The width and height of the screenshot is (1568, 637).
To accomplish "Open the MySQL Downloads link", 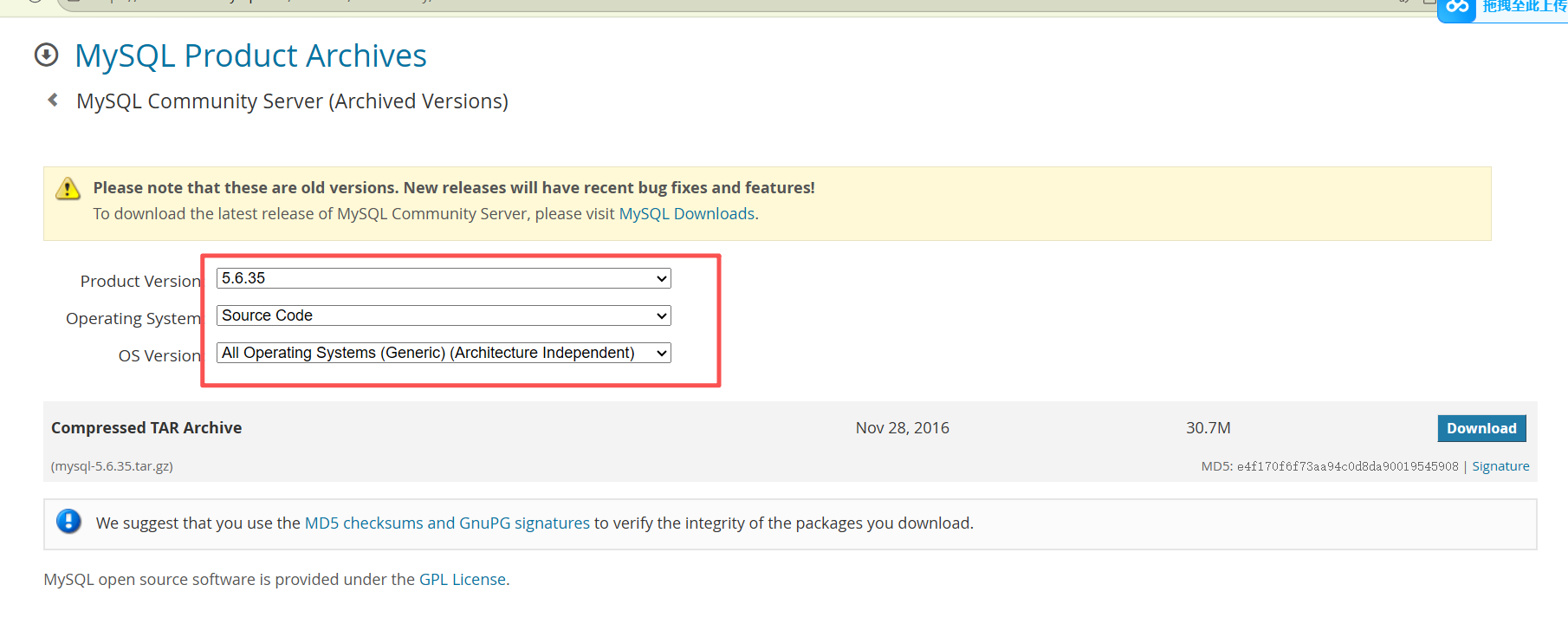I will 687,214.
